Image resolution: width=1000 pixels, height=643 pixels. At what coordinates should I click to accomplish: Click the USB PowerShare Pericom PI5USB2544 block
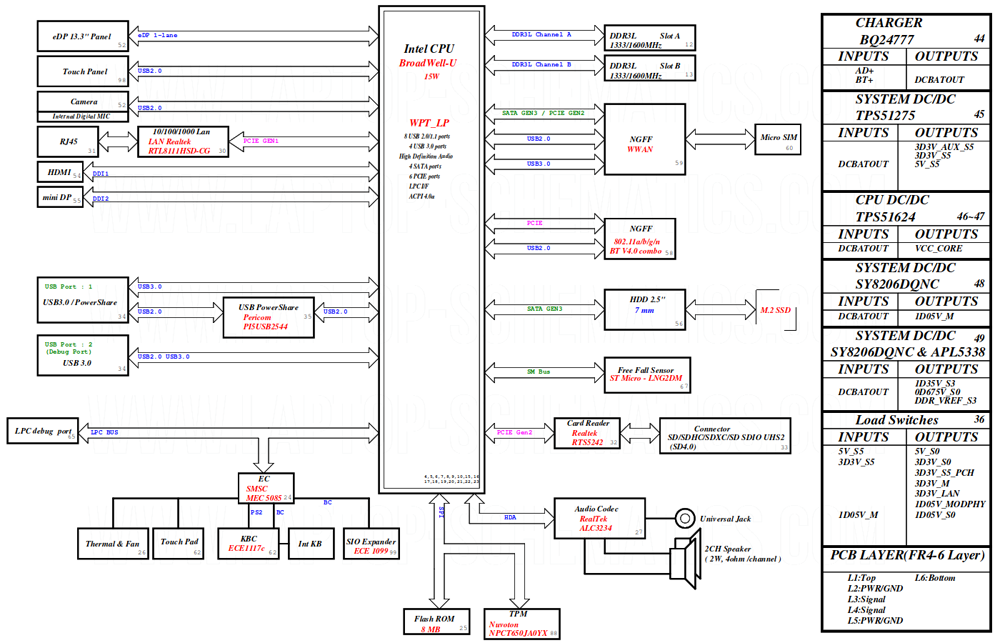268,317
